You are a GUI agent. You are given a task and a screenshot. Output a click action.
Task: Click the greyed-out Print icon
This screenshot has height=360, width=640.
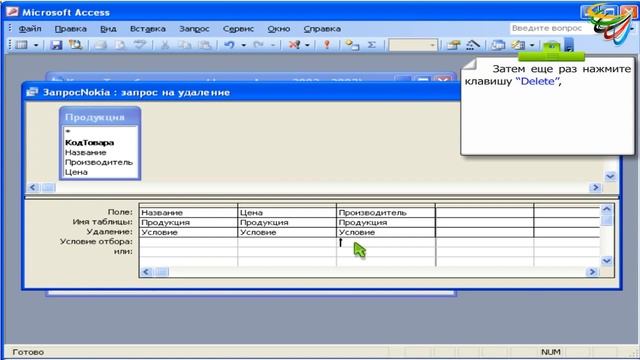point(100,45)
